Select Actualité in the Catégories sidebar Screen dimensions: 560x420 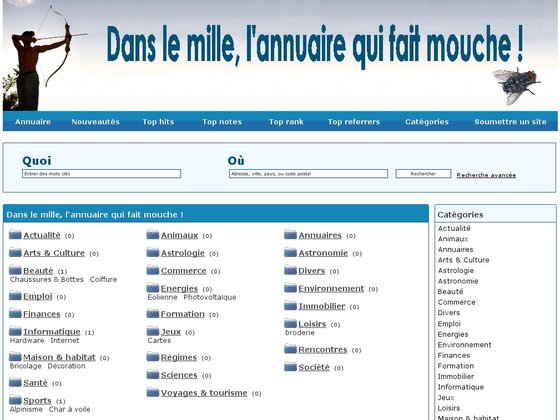point(454,228)
